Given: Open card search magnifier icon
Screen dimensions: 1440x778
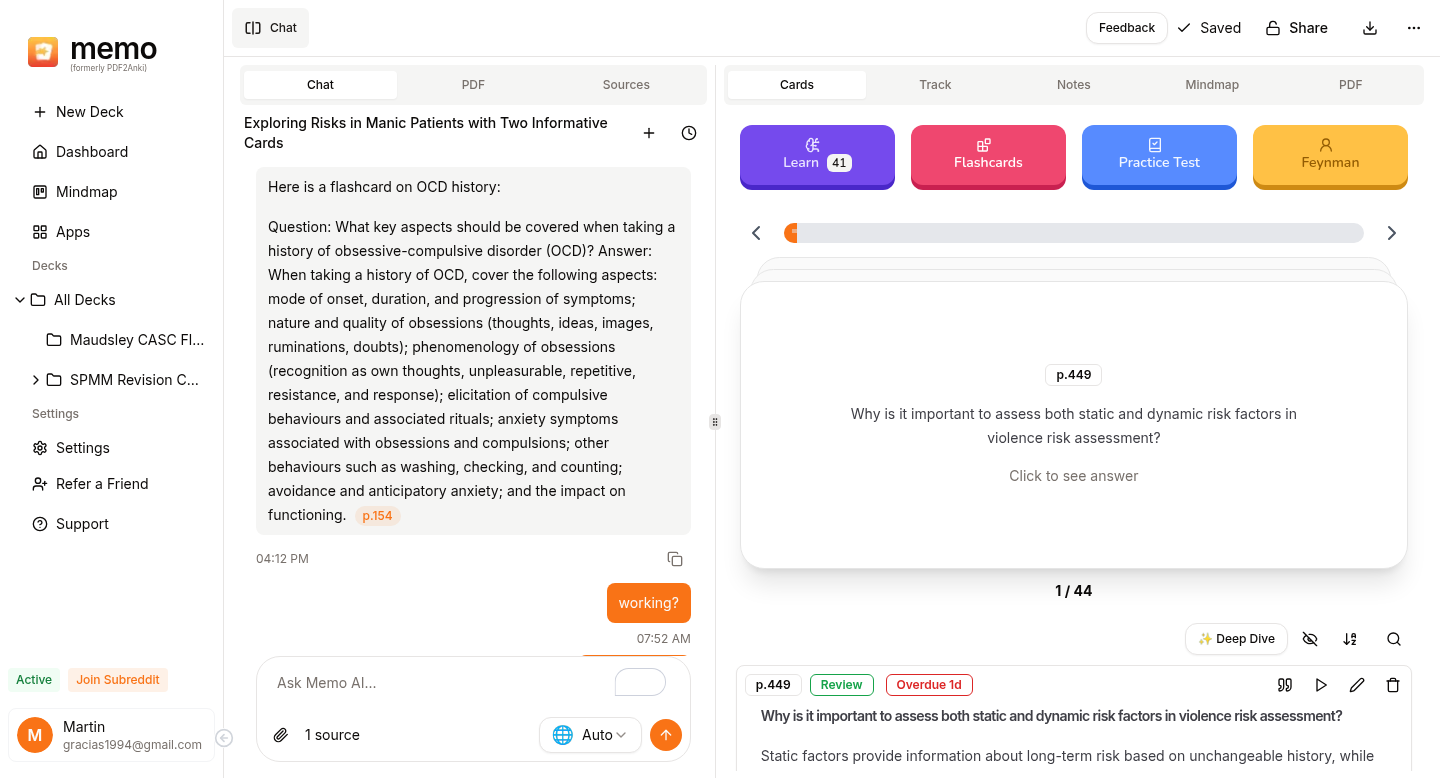Looking at the screenshot, I should 1394,639.
